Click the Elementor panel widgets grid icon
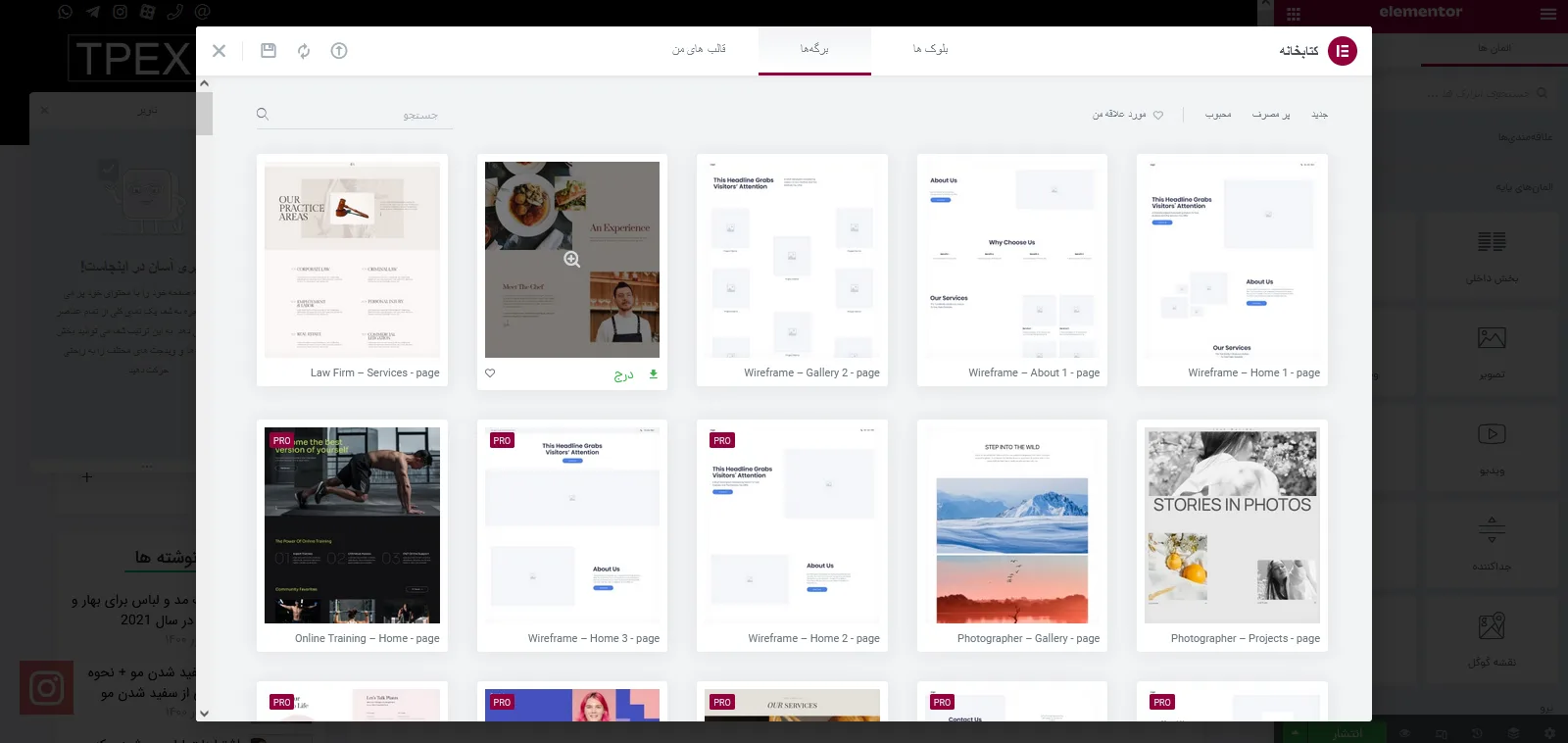This screenshot has height=743, width=1568. 1294,13
